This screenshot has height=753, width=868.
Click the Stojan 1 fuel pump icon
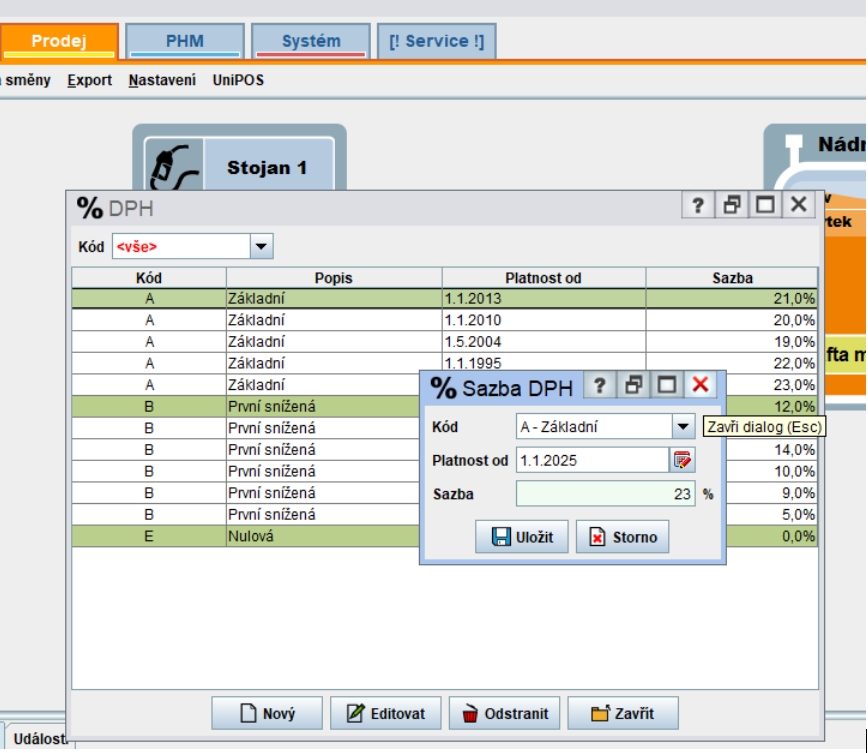click(x=173, y=165)
